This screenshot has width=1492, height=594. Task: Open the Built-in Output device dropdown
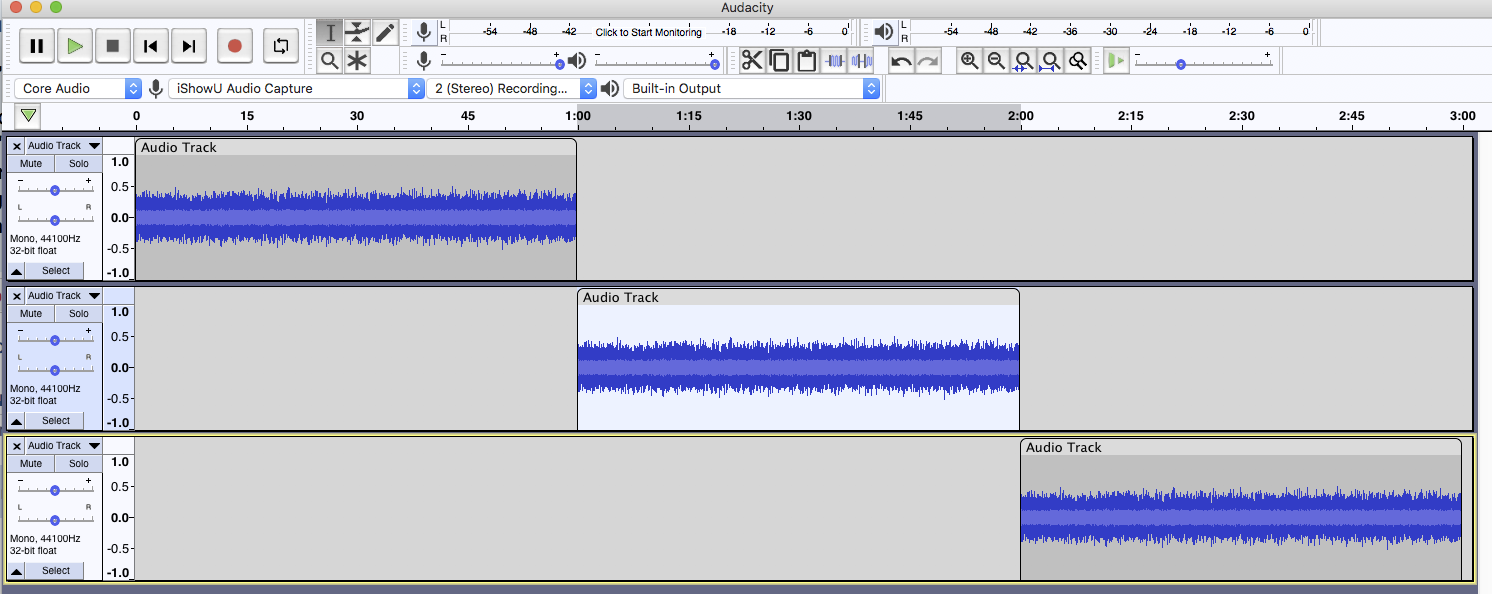coord(751,88)
